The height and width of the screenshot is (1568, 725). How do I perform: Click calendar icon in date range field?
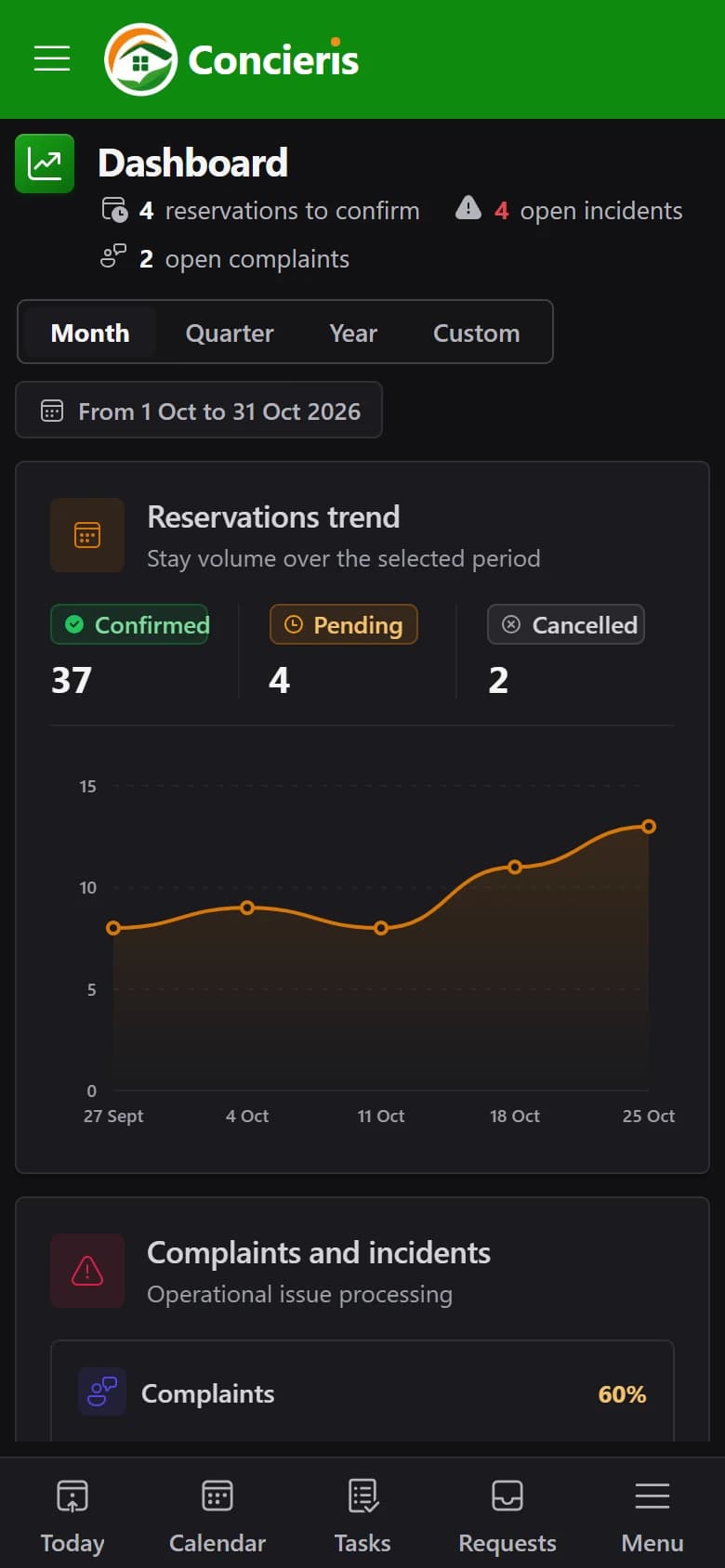pyautogui.click(x=52, y=411)
